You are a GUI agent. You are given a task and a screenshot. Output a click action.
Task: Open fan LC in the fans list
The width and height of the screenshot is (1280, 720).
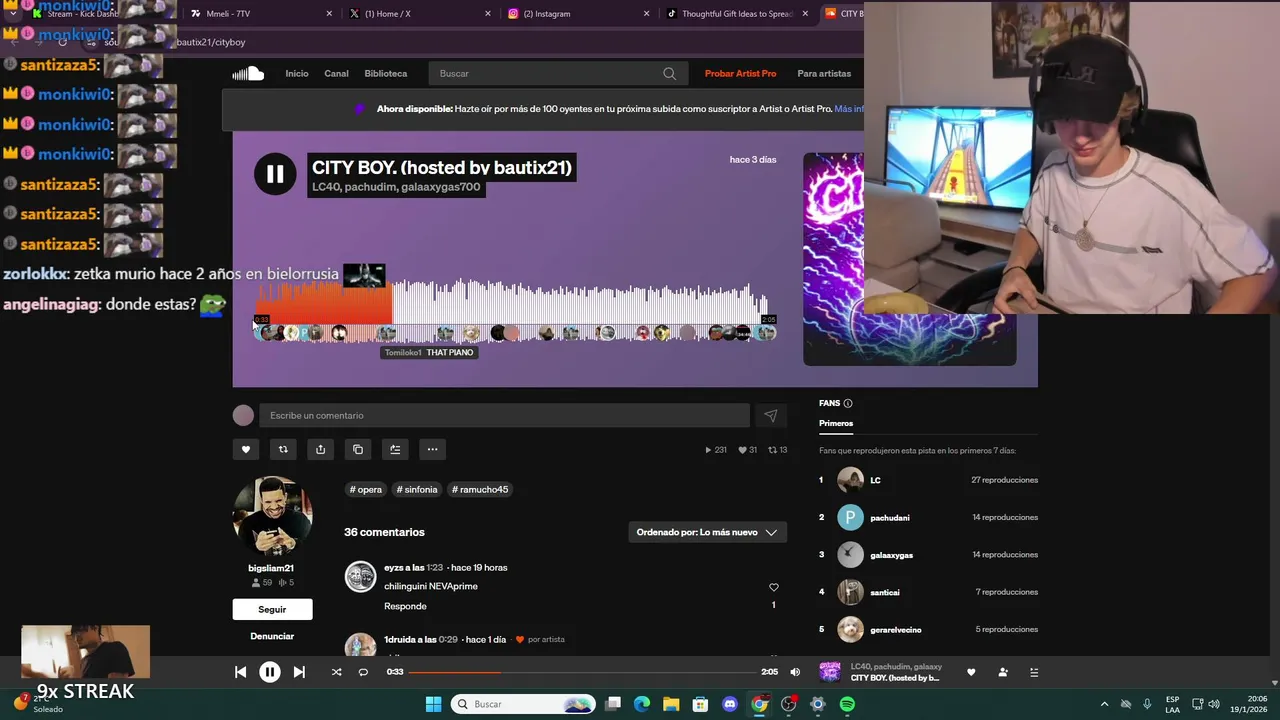click(875, 480)
